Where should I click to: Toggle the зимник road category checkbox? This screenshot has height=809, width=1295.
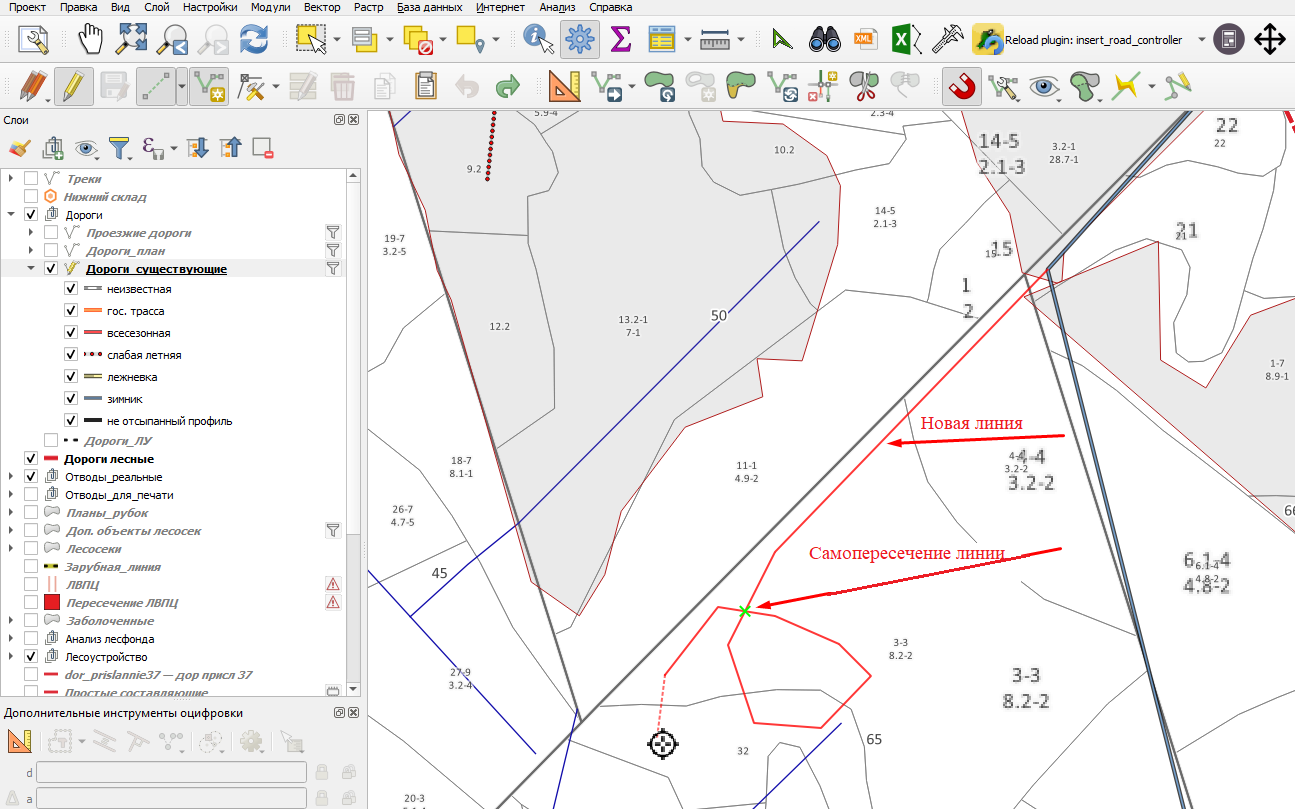71,399
